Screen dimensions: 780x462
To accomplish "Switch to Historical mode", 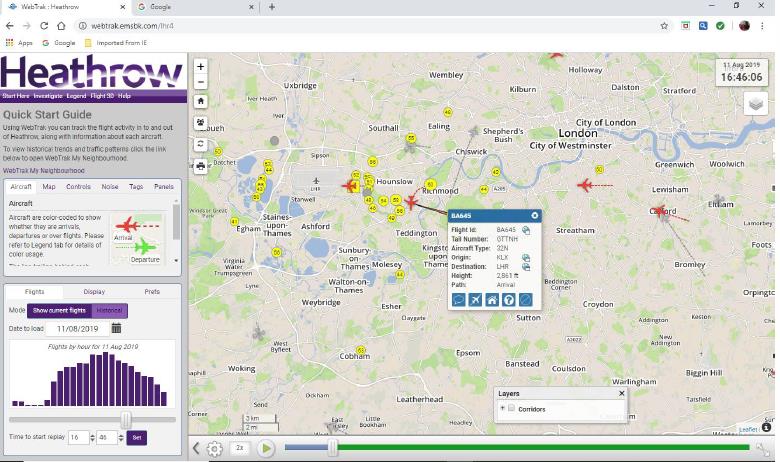I will (109, 310).
